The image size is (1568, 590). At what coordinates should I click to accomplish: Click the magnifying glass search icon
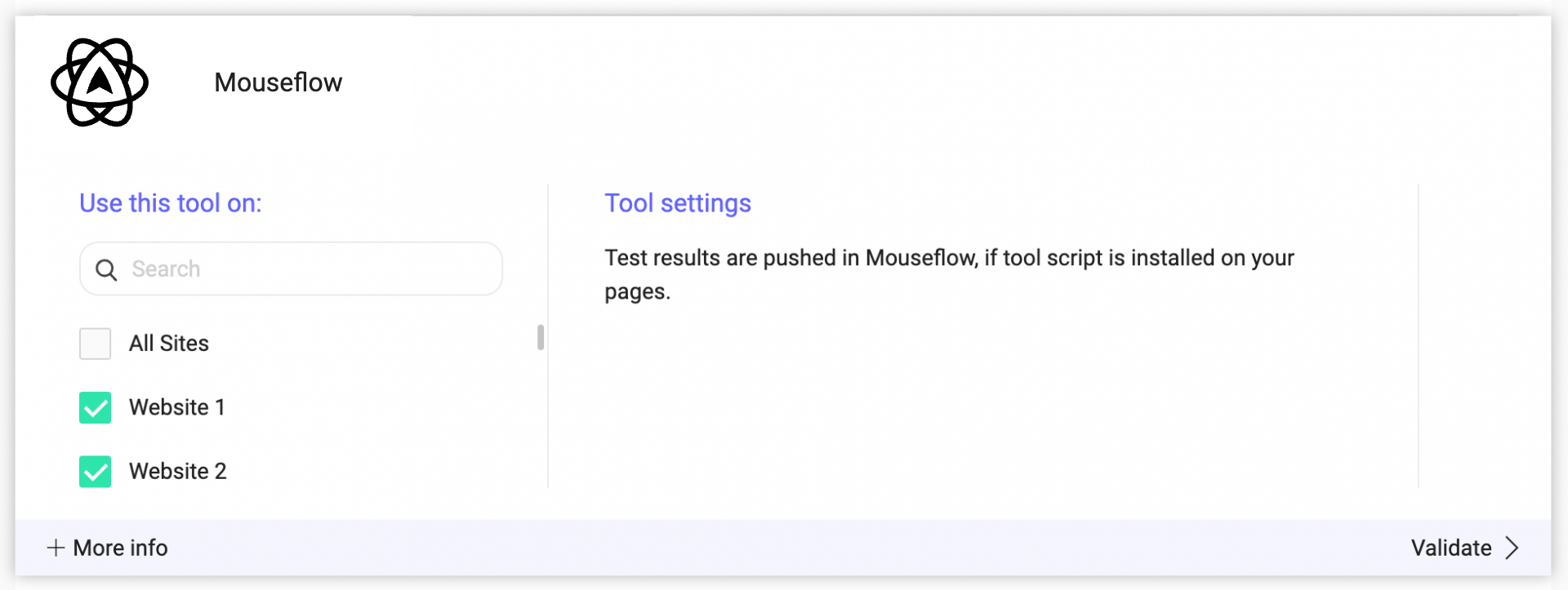106,269
